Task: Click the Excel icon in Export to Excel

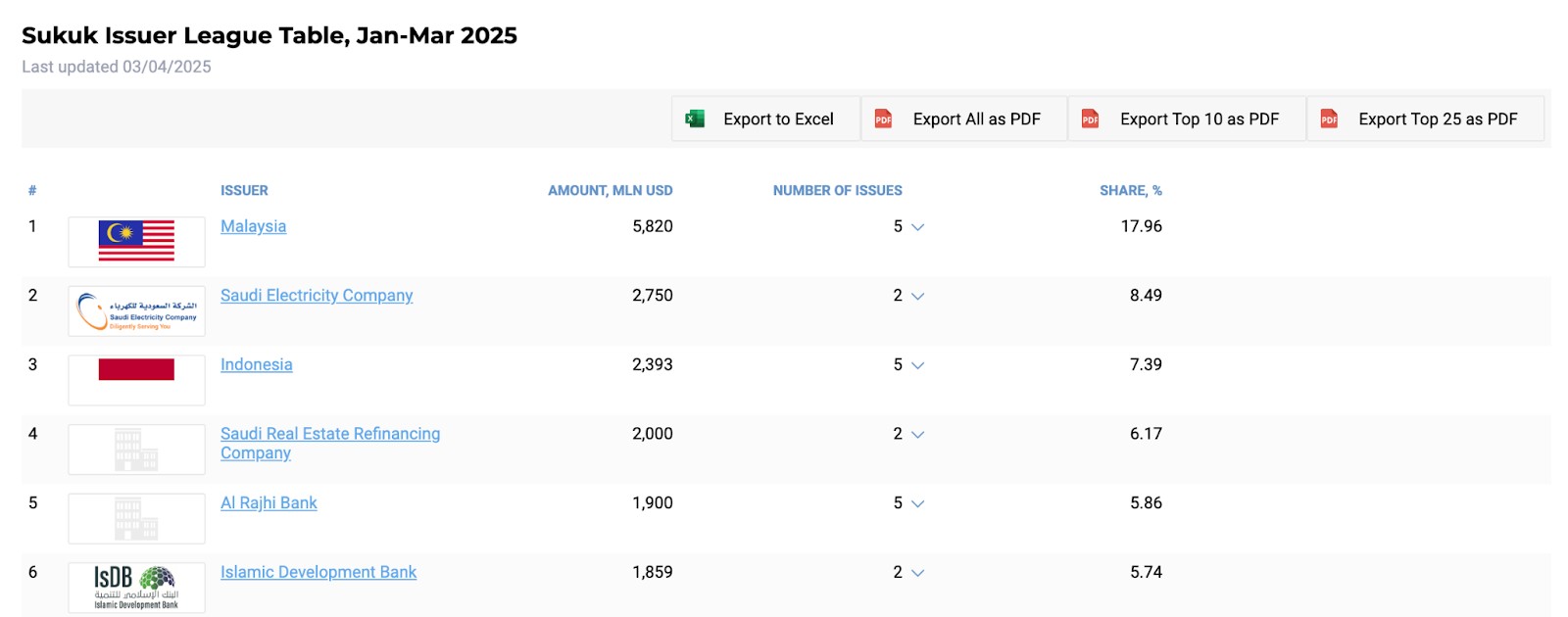Action: tap(695, 119)
